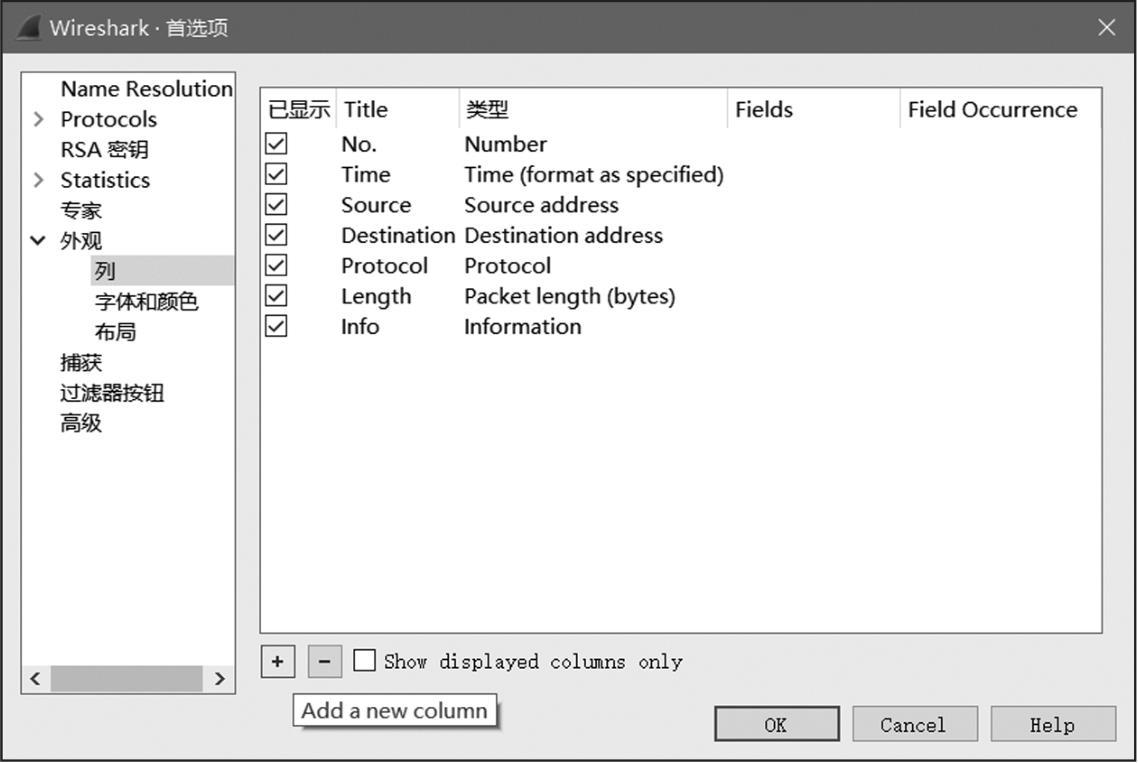Click sidebar scrollbar right arrow

pyautogui.click(x=219, y=679)
